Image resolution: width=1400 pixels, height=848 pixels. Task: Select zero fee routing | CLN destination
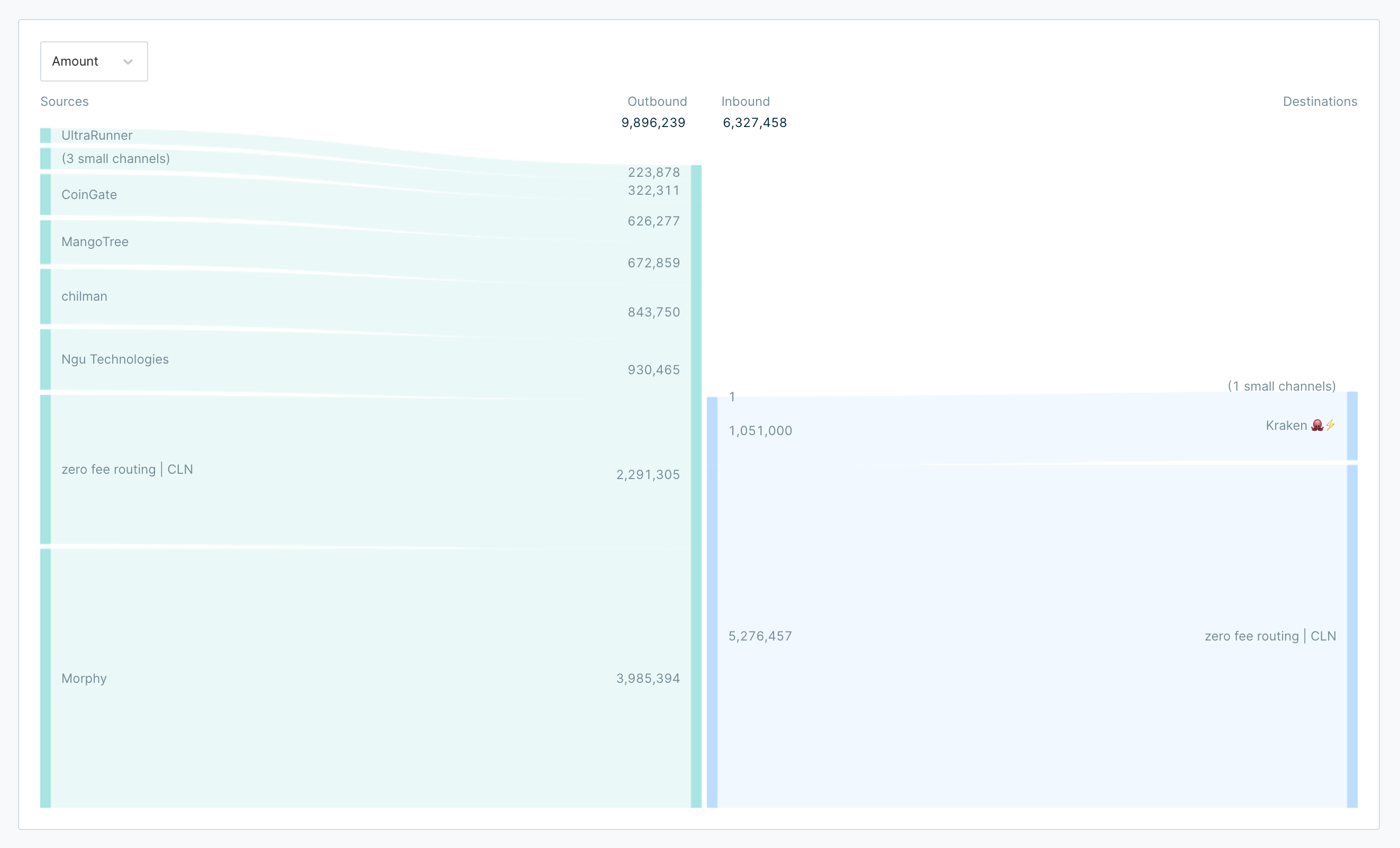[1270, 636]
